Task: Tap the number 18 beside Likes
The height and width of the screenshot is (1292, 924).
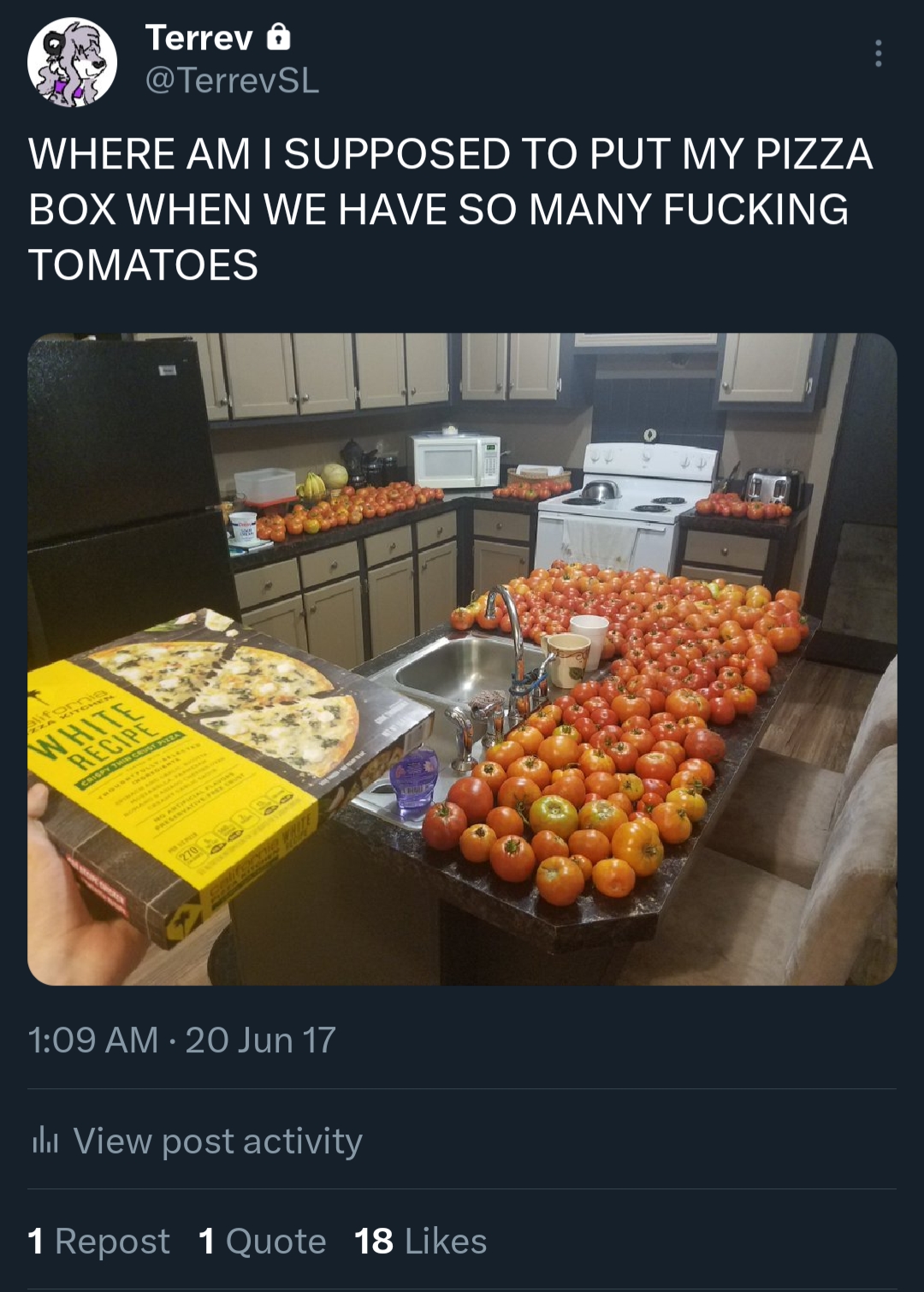Action: pos(374,1241)
